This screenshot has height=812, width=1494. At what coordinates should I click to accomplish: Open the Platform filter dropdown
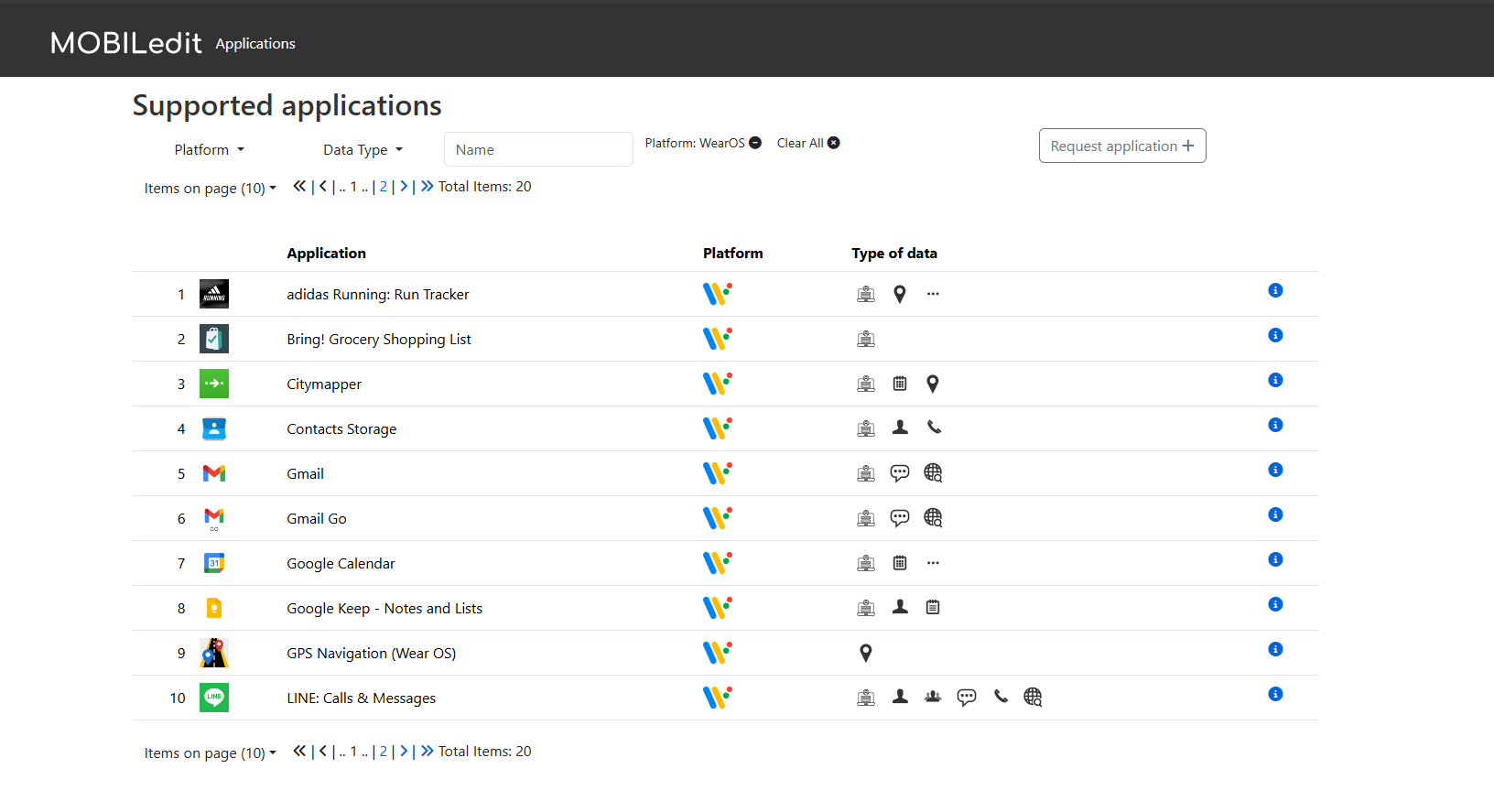click(x=209, y=150)
